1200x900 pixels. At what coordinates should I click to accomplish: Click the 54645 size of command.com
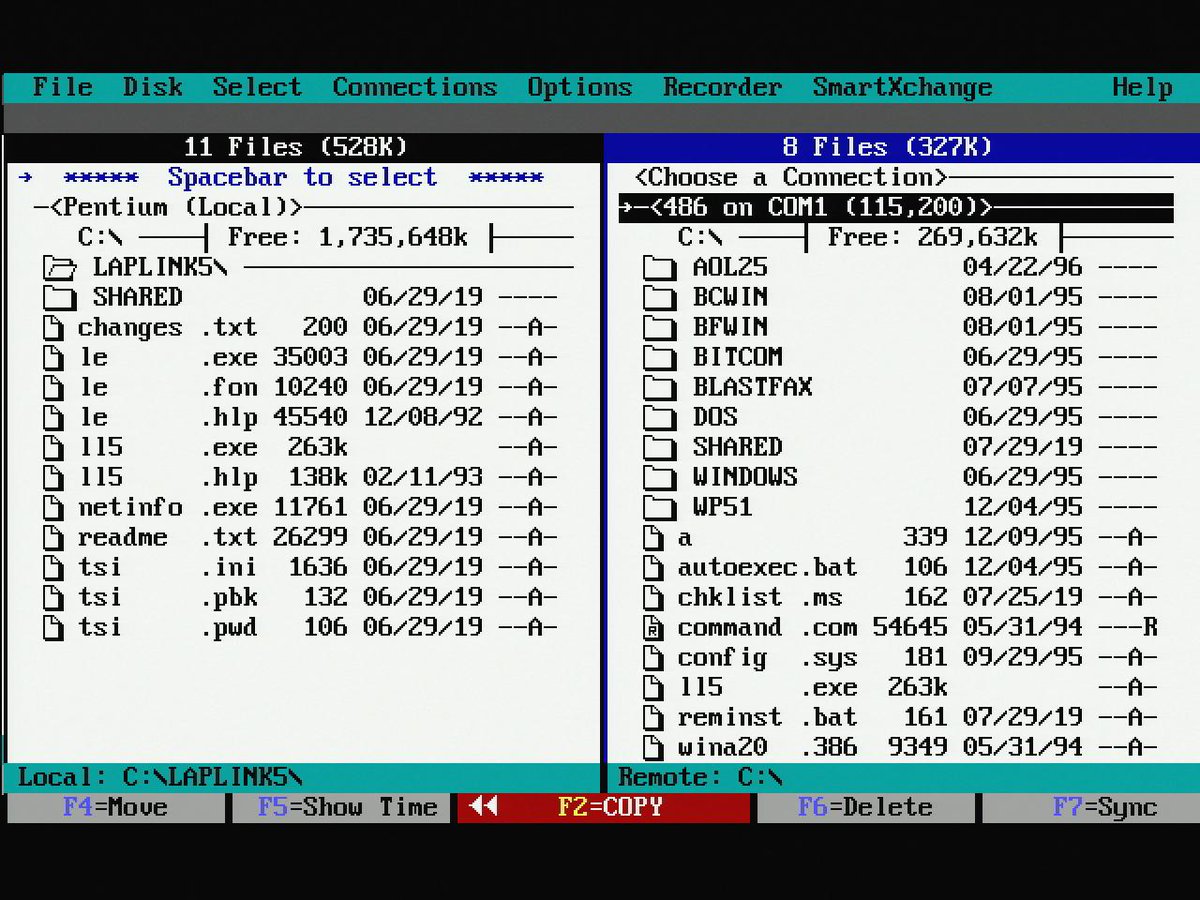click(x=910, y=628)
